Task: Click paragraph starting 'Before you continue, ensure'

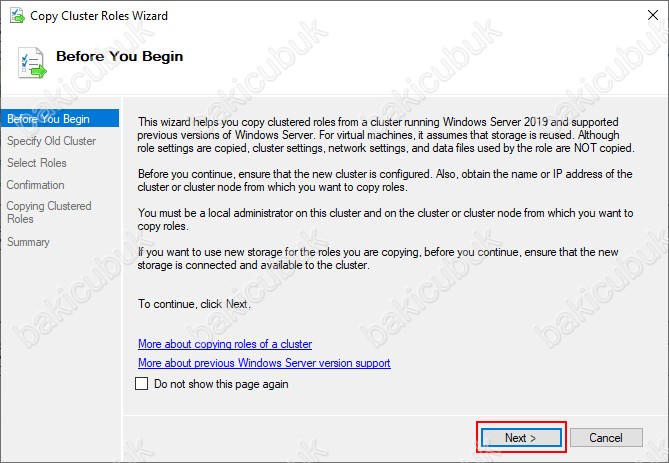Action: (385, 181)
